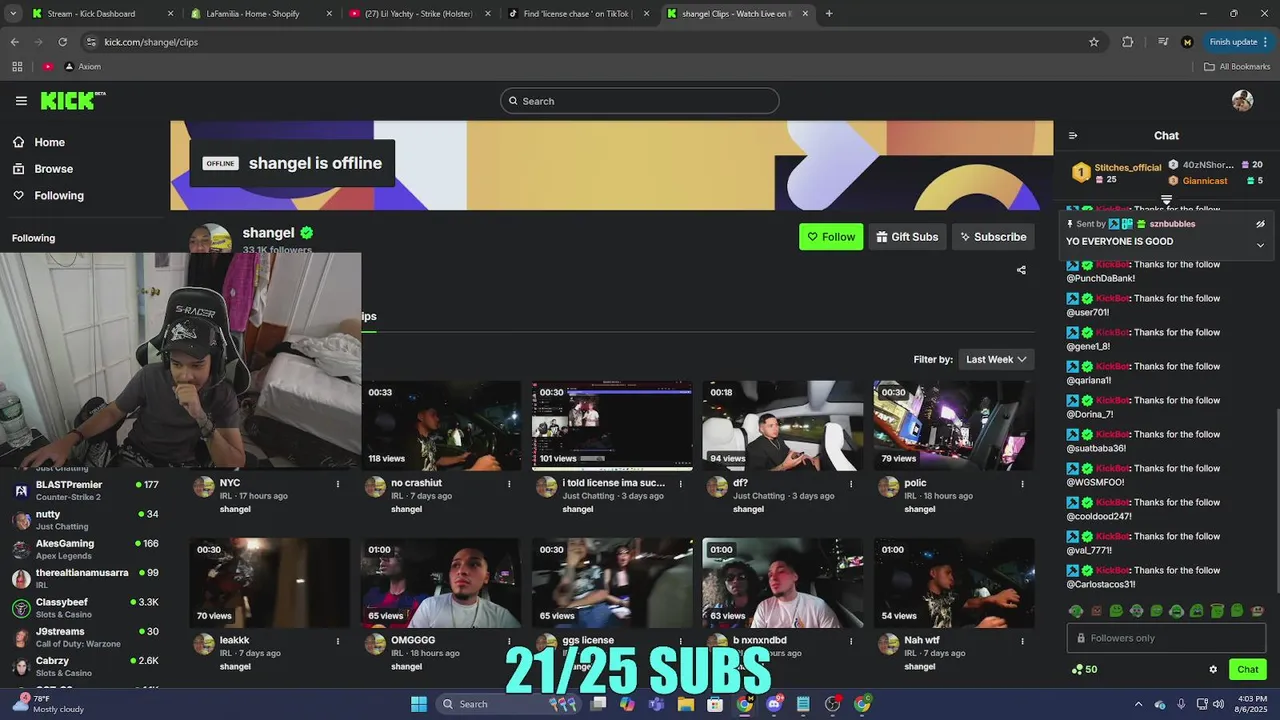Open J9streams channel in Following list
Viewport: 1280px width, 720px height.
85,637
